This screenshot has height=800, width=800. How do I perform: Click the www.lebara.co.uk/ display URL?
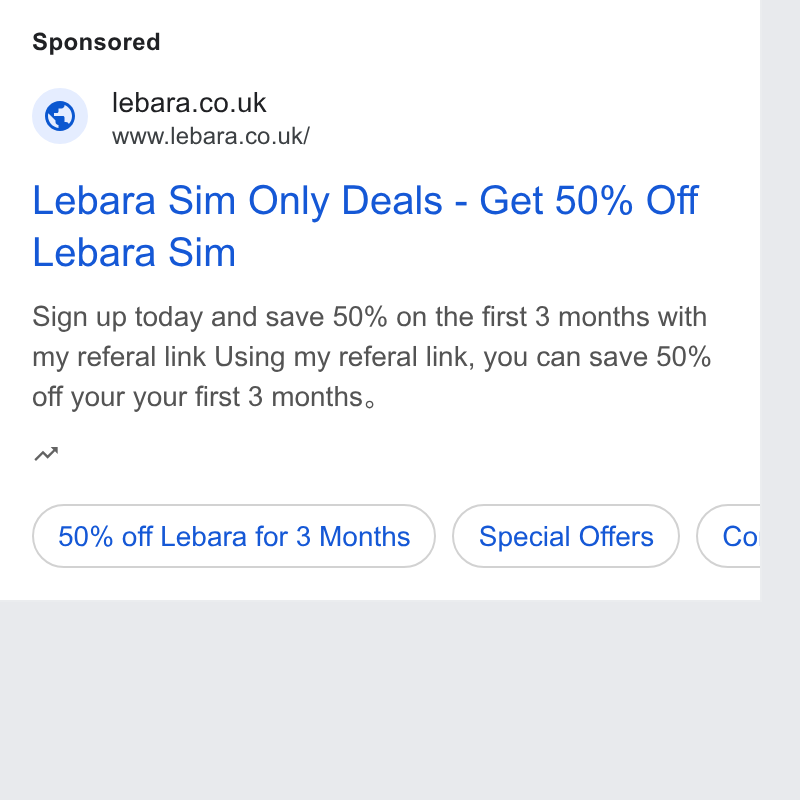211,137
